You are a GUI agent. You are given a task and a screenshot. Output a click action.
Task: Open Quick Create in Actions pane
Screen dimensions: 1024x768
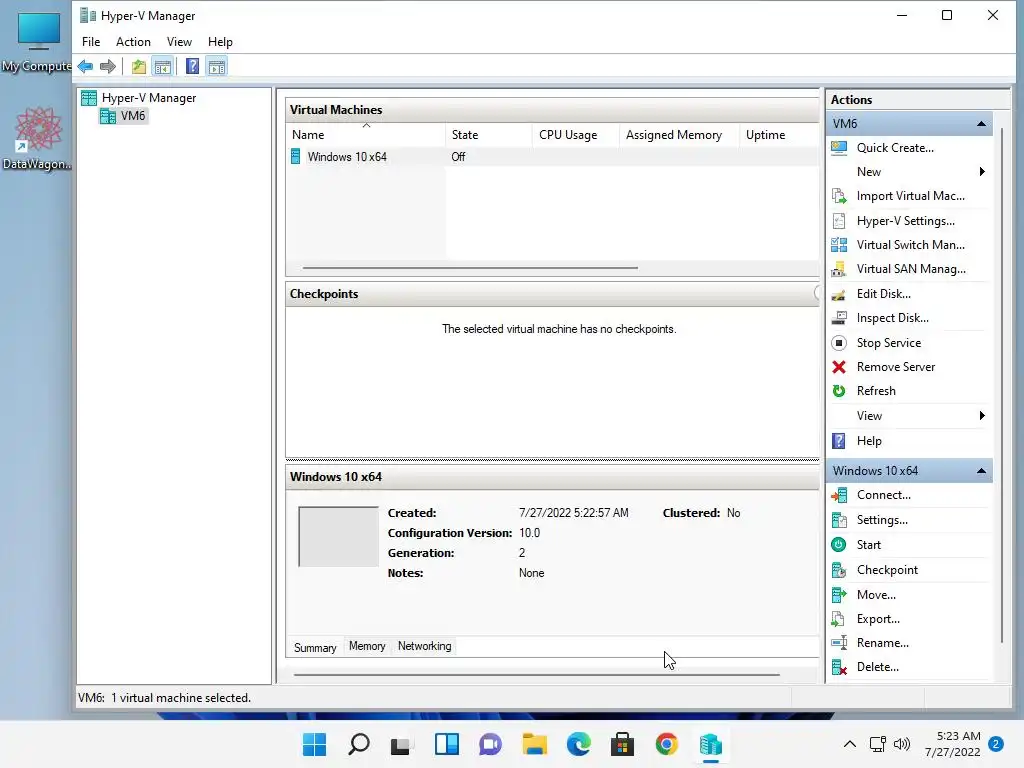click(895, 148)
